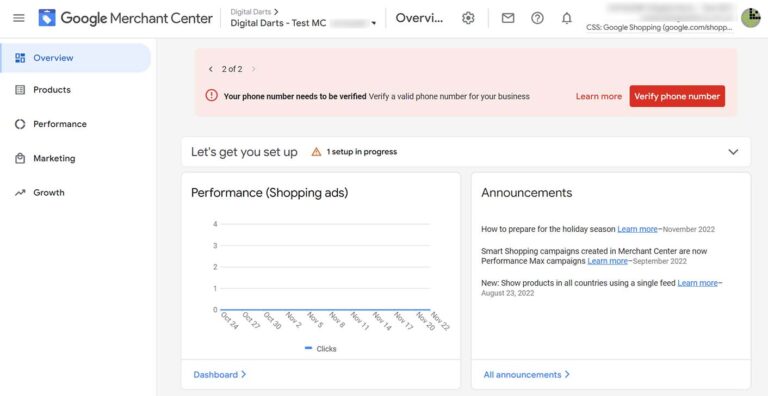Select Overview in the sidebar
The width and height of the screenshot is (768, 396).
[x=75, y=58]
